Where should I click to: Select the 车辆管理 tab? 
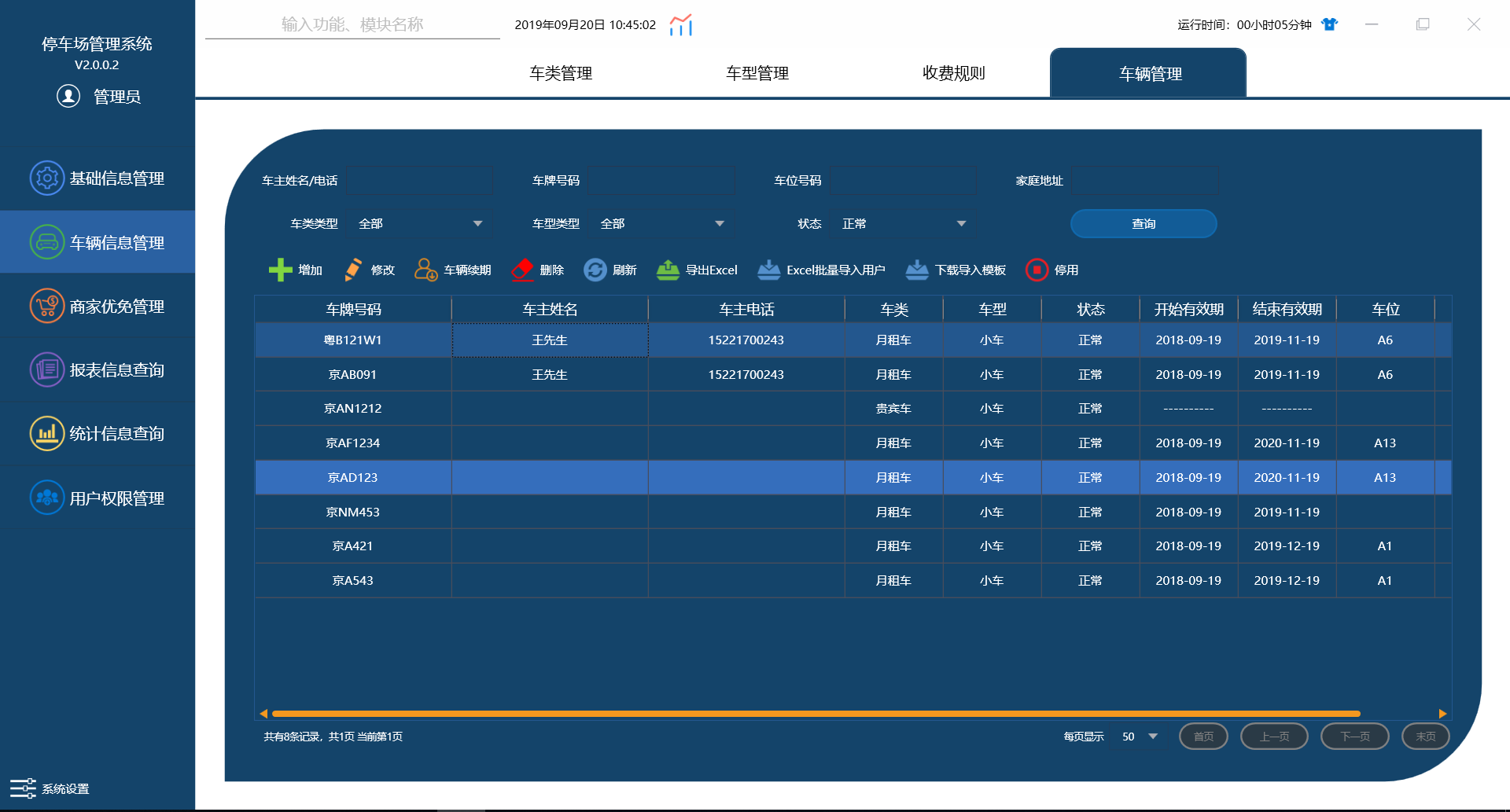(1148, 73)
